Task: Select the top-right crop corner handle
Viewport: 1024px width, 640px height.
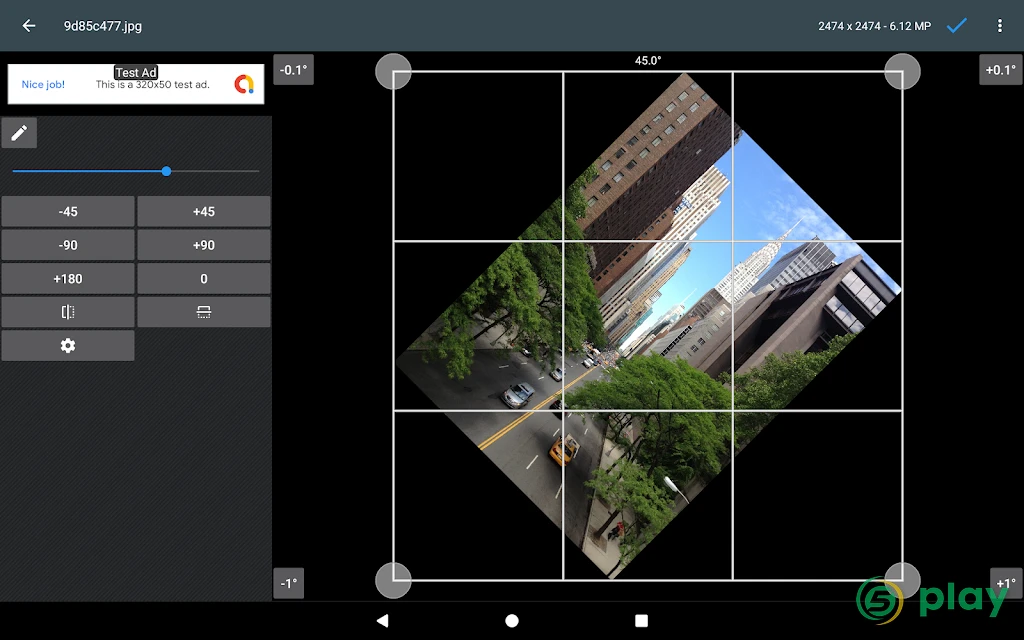Action: point(903,71)
